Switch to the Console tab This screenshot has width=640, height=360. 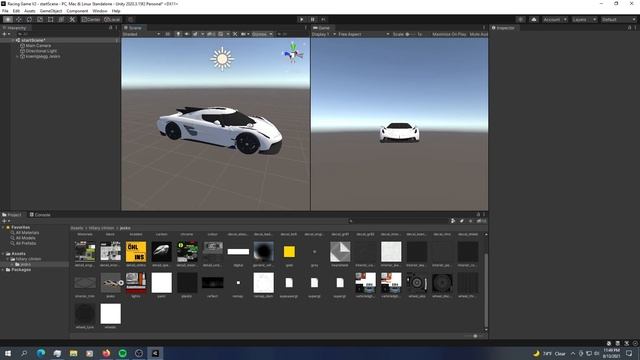tap(40, 215)
